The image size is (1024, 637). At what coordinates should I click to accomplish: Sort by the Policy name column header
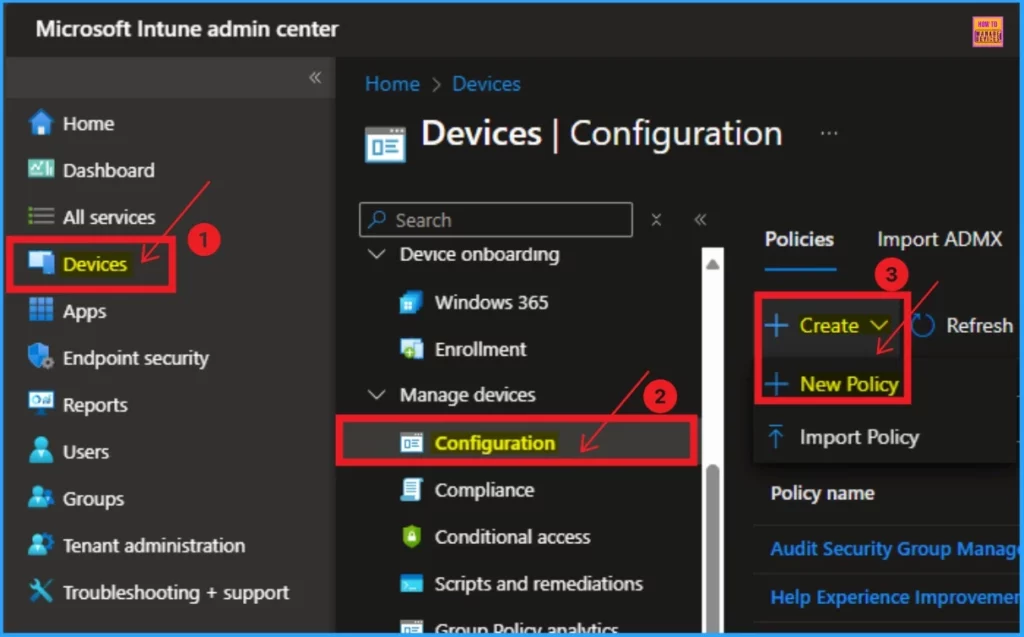(822, 493)
